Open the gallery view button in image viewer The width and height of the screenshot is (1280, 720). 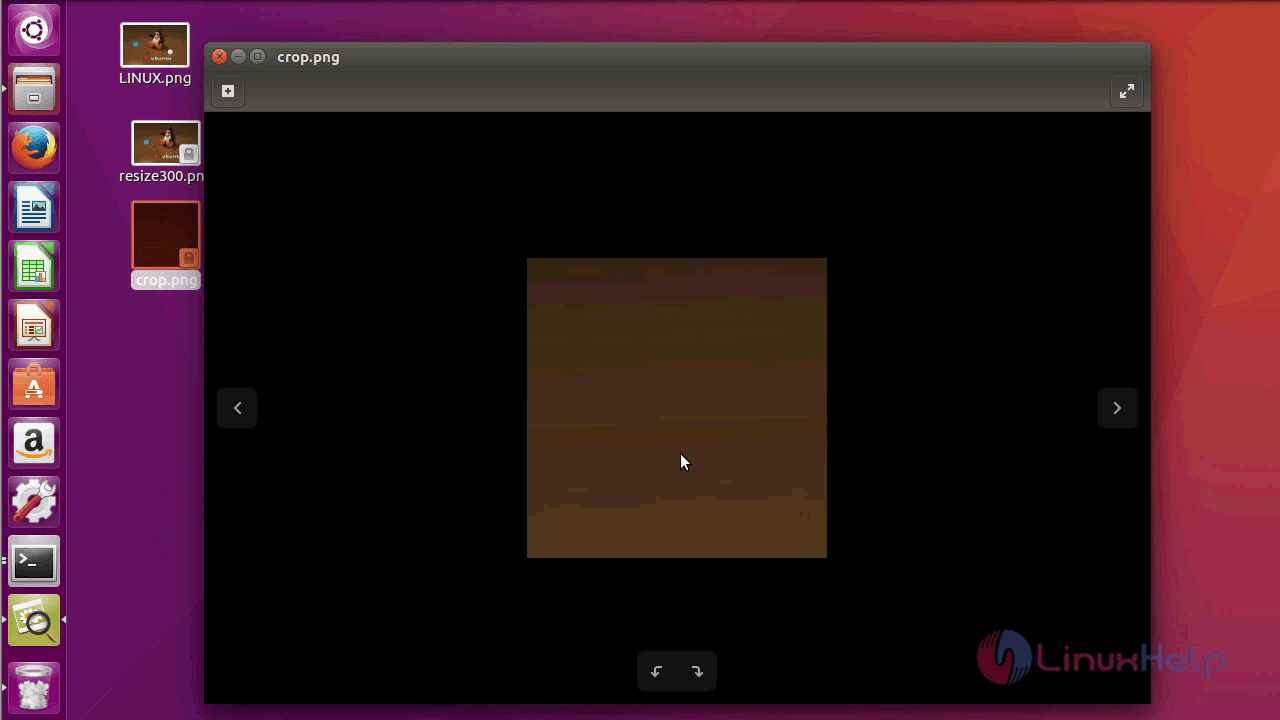coord(228,91)
